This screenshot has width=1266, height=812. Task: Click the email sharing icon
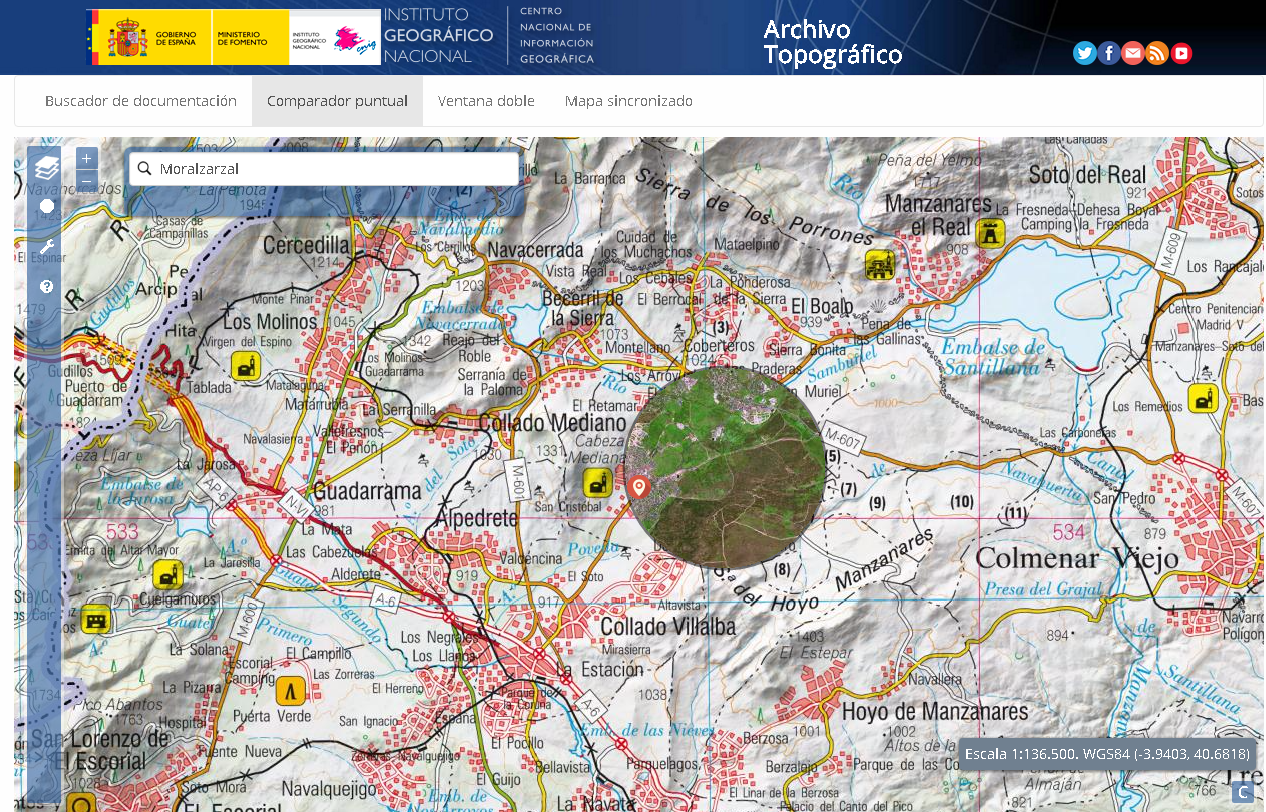point(1133,53)
